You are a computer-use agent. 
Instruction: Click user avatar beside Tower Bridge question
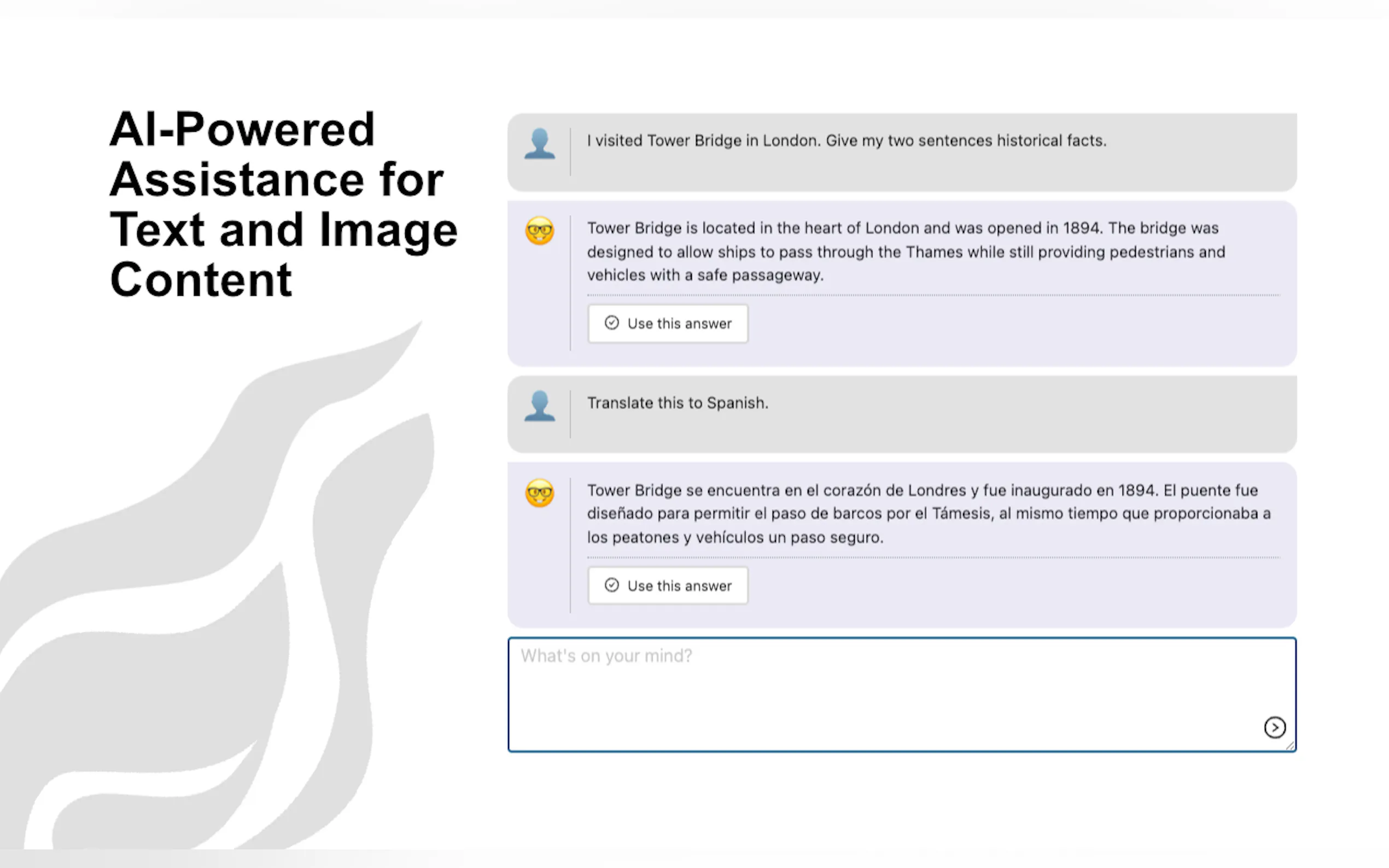[x=539, y=144]
